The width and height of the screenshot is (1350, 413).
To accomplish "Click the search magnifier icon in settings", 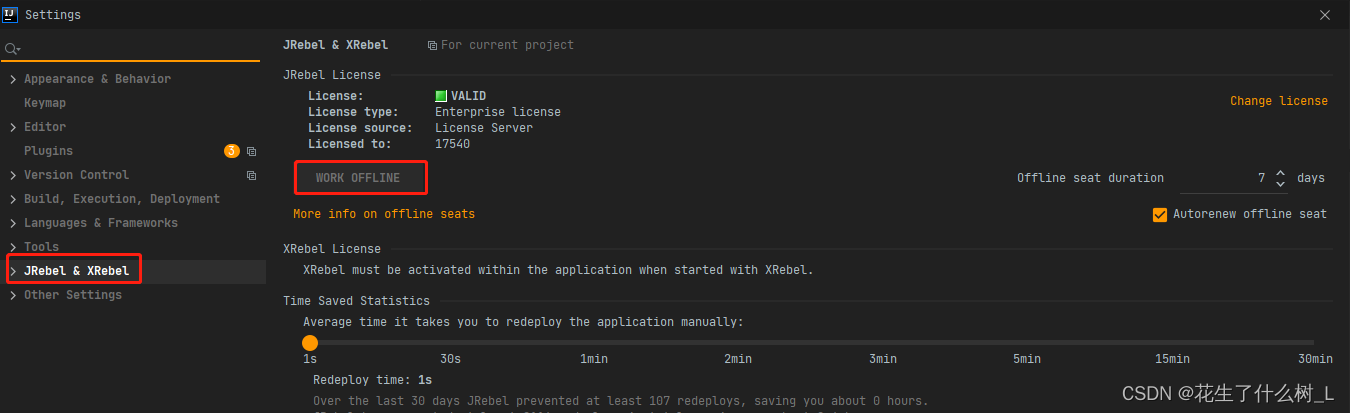I will (11, 49).
